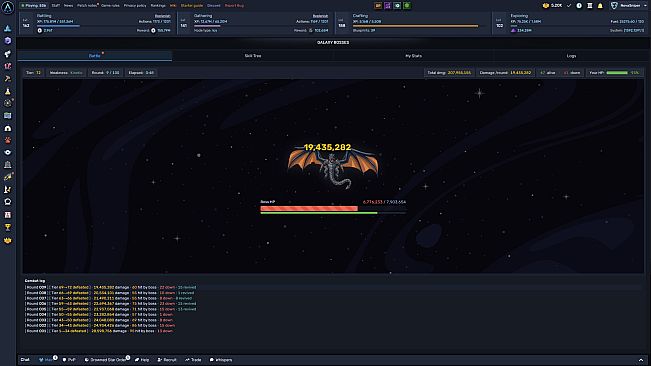Click the notification bell icon

[x=600, y=6]
